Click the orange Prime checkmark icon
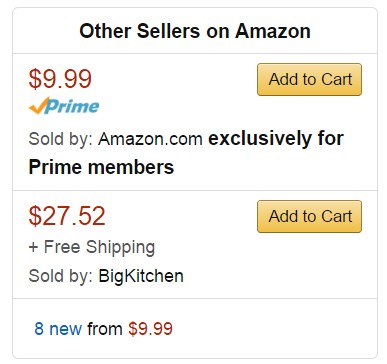Viewport: 387px width, 364px height. tap(39, 106)
